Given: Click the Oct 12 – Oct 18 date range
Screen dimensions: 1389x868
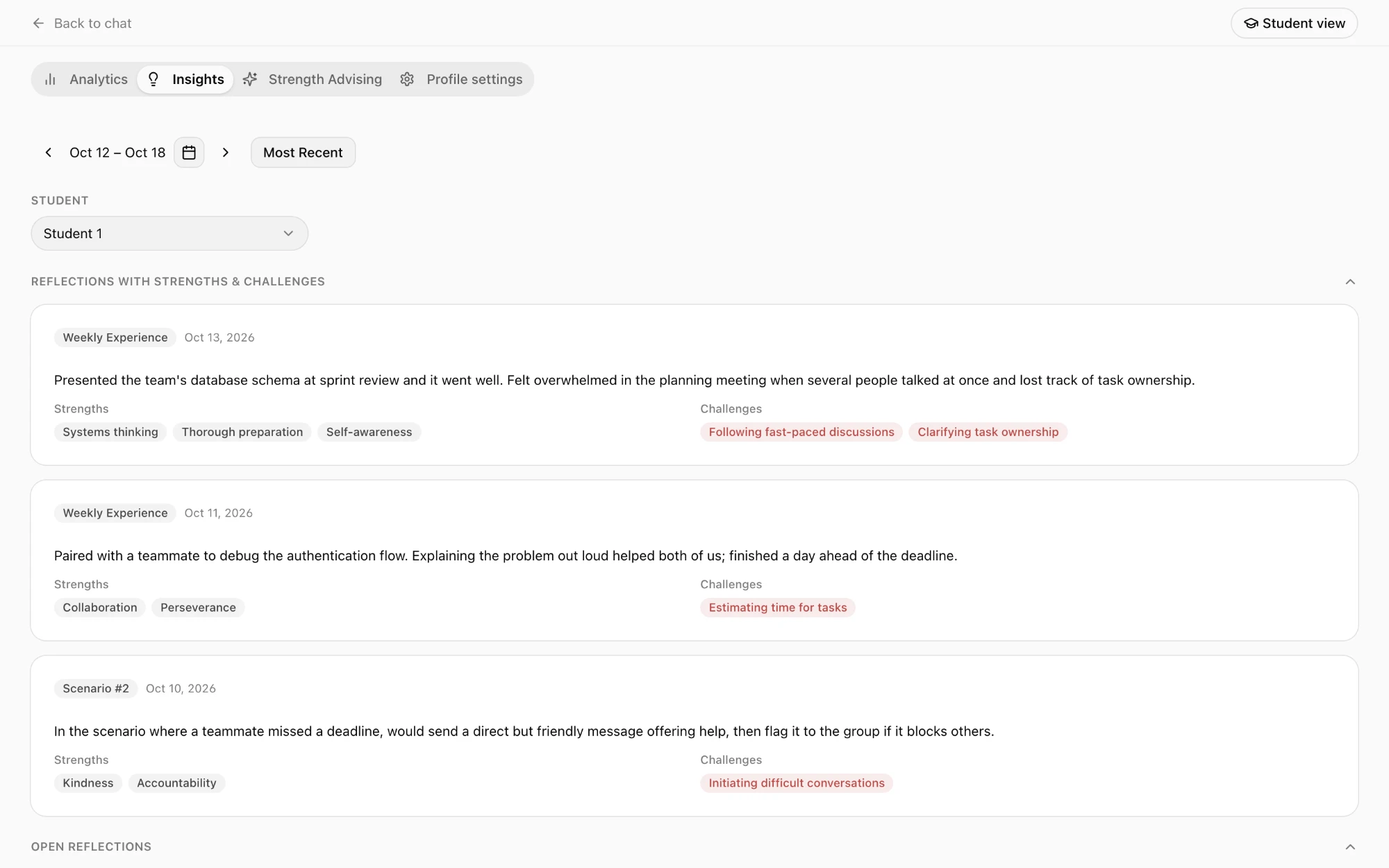Looking at the screenshot, I should pos(117,153).
